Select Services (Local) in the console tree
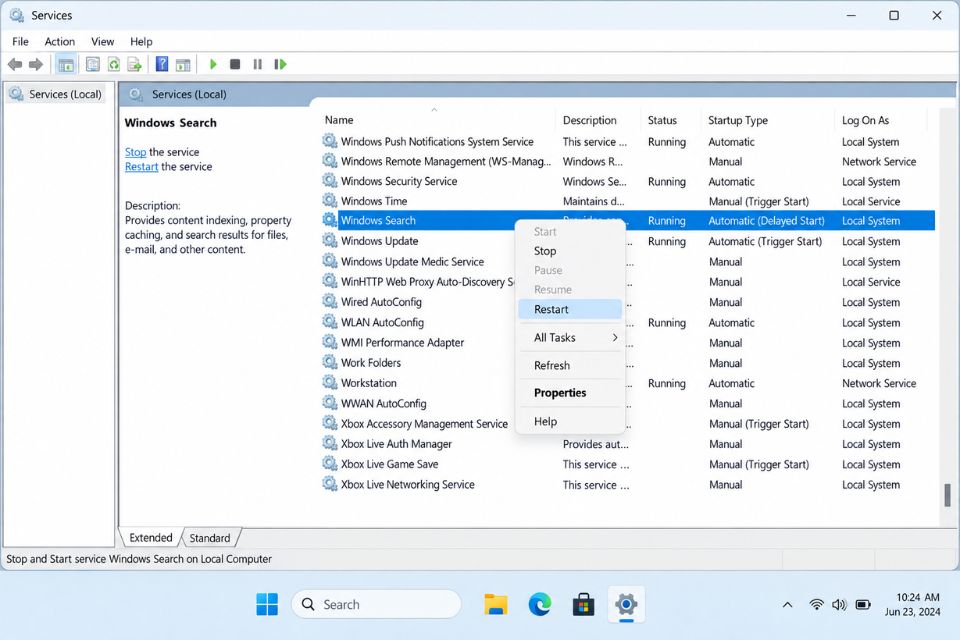This screenshot has height=640, width=960. click(x=56, y=94)
